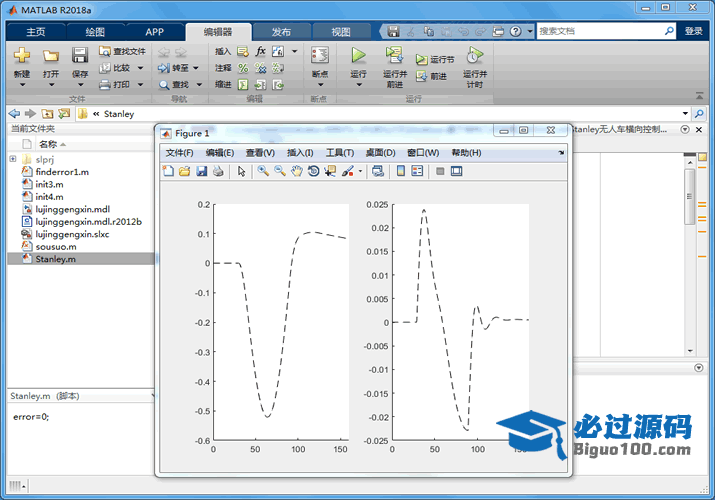This screenshot has height=500, width=715.
Task: Click the Zoom In tool in Figure toolbar
Action: [262, 171]
